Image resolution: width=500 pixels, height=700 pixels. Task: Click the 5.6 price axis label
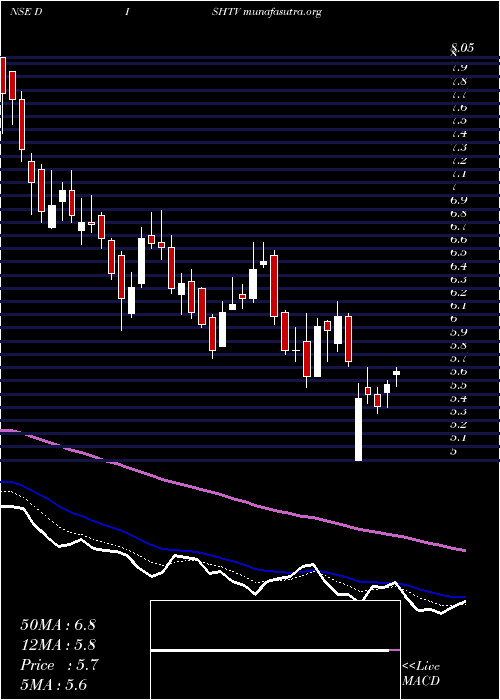pyautogui.click(x=459, y=372)
